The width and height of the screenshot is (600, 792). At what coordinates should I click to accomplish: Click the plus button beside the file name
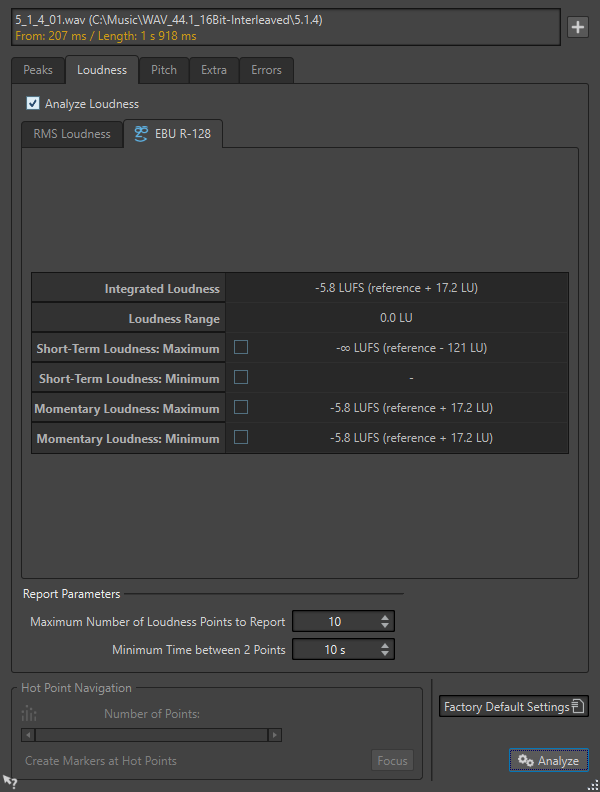point(578,28)
